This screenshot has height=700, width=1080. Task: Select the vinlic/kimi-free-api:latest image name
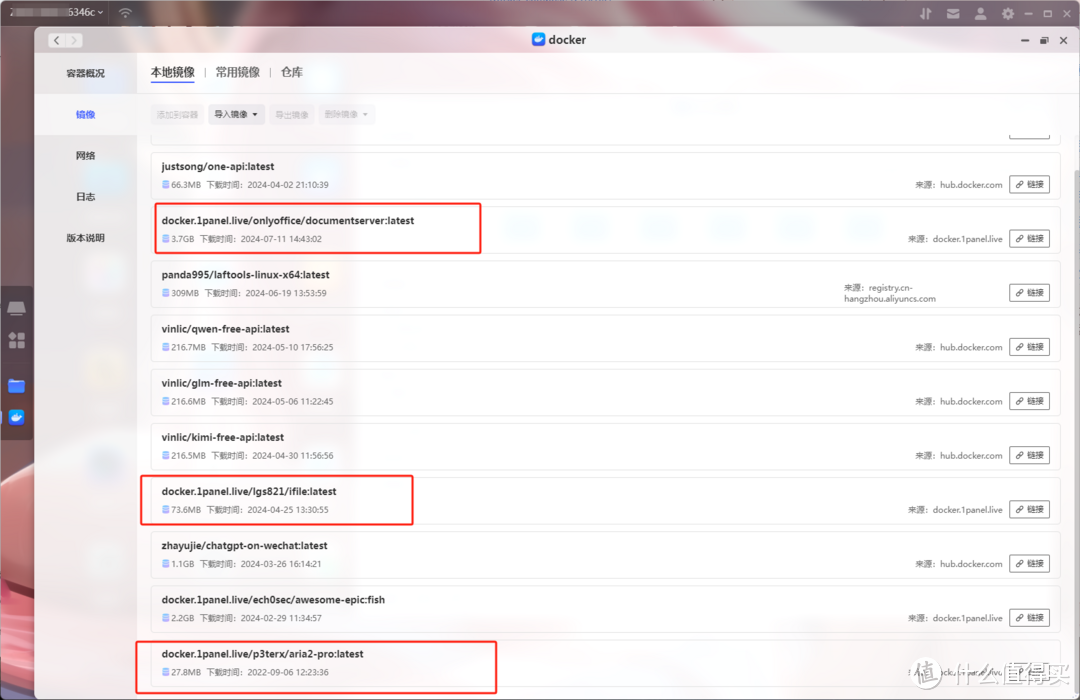pyautogui.click(x=222, y=438)
